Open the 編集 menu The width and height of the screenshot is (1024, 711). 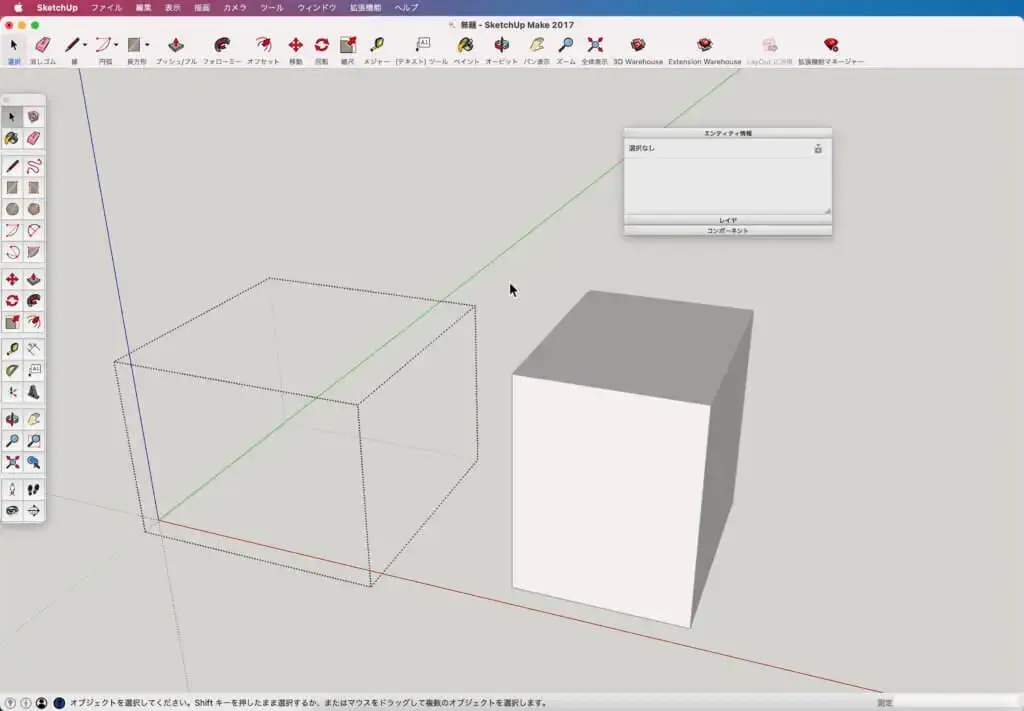(143, 8)
